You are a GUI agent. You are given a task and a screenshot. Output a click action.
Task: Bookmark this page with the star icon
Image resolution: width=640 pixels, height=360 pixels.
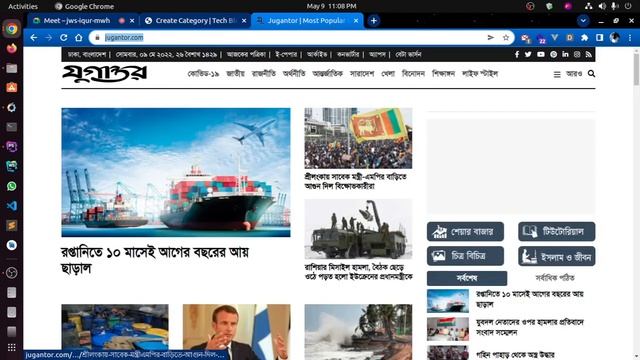coord(506,38)
